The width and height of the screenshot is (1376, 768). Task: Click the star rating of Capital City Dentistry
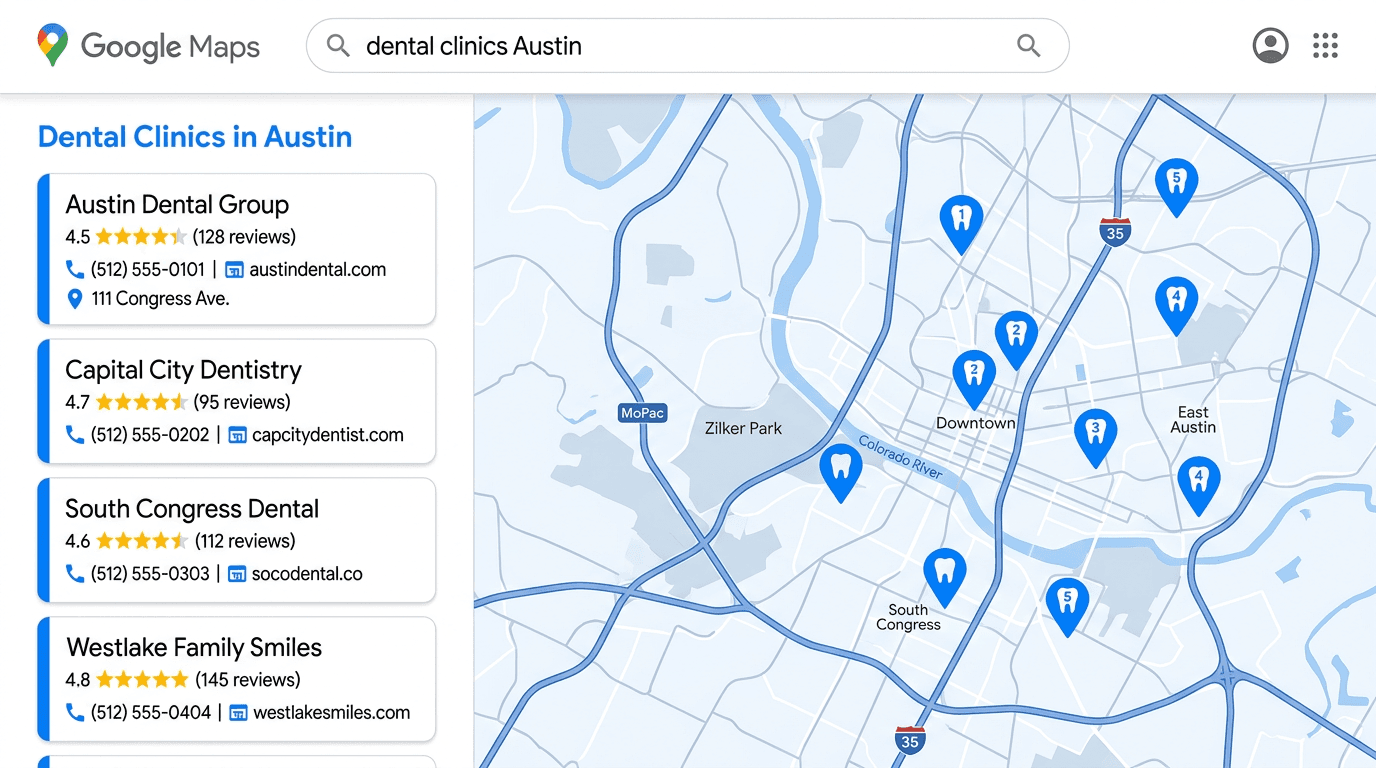point(141,403)
